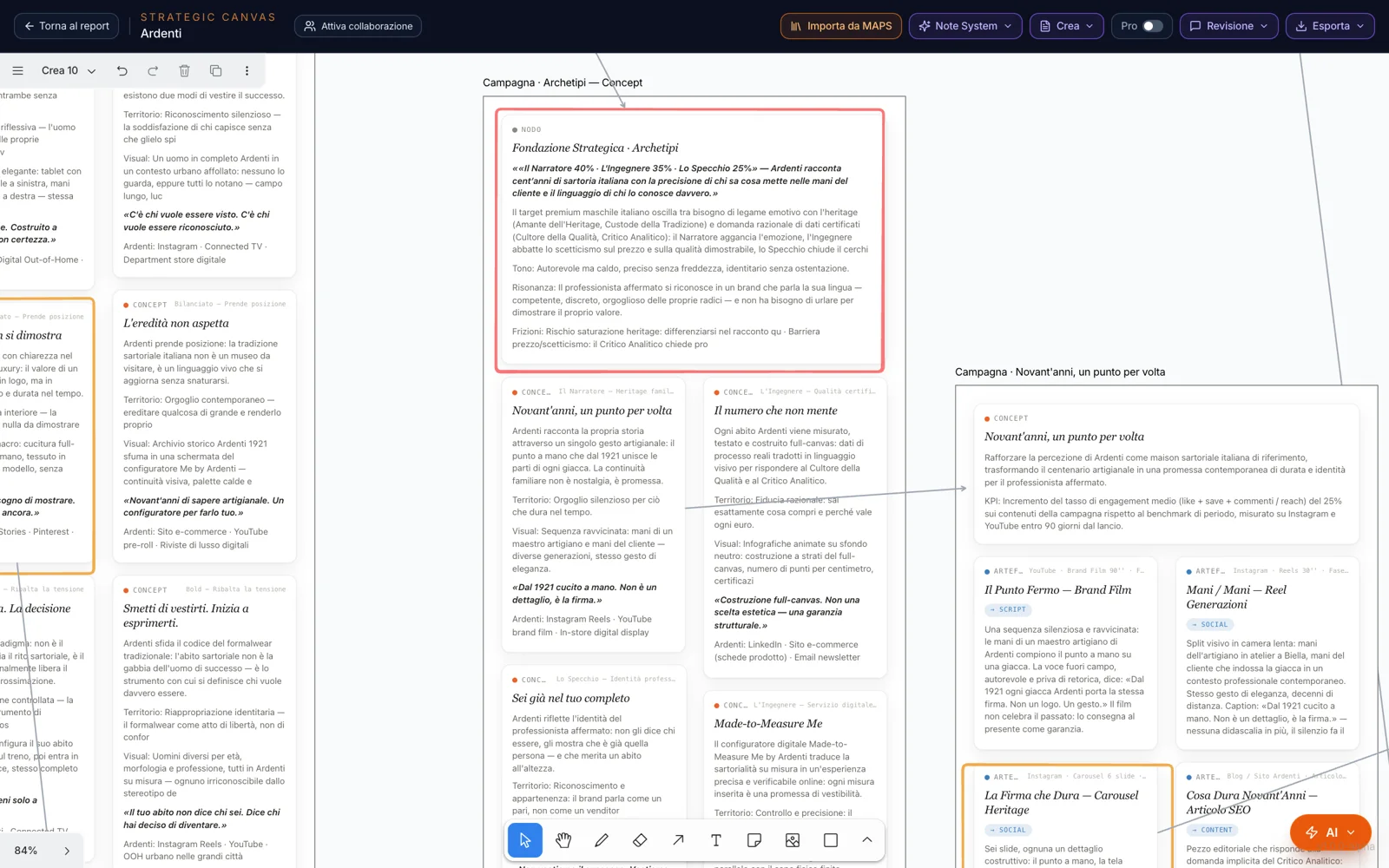Expand the 84% zoom control arrow

(67, 851)
